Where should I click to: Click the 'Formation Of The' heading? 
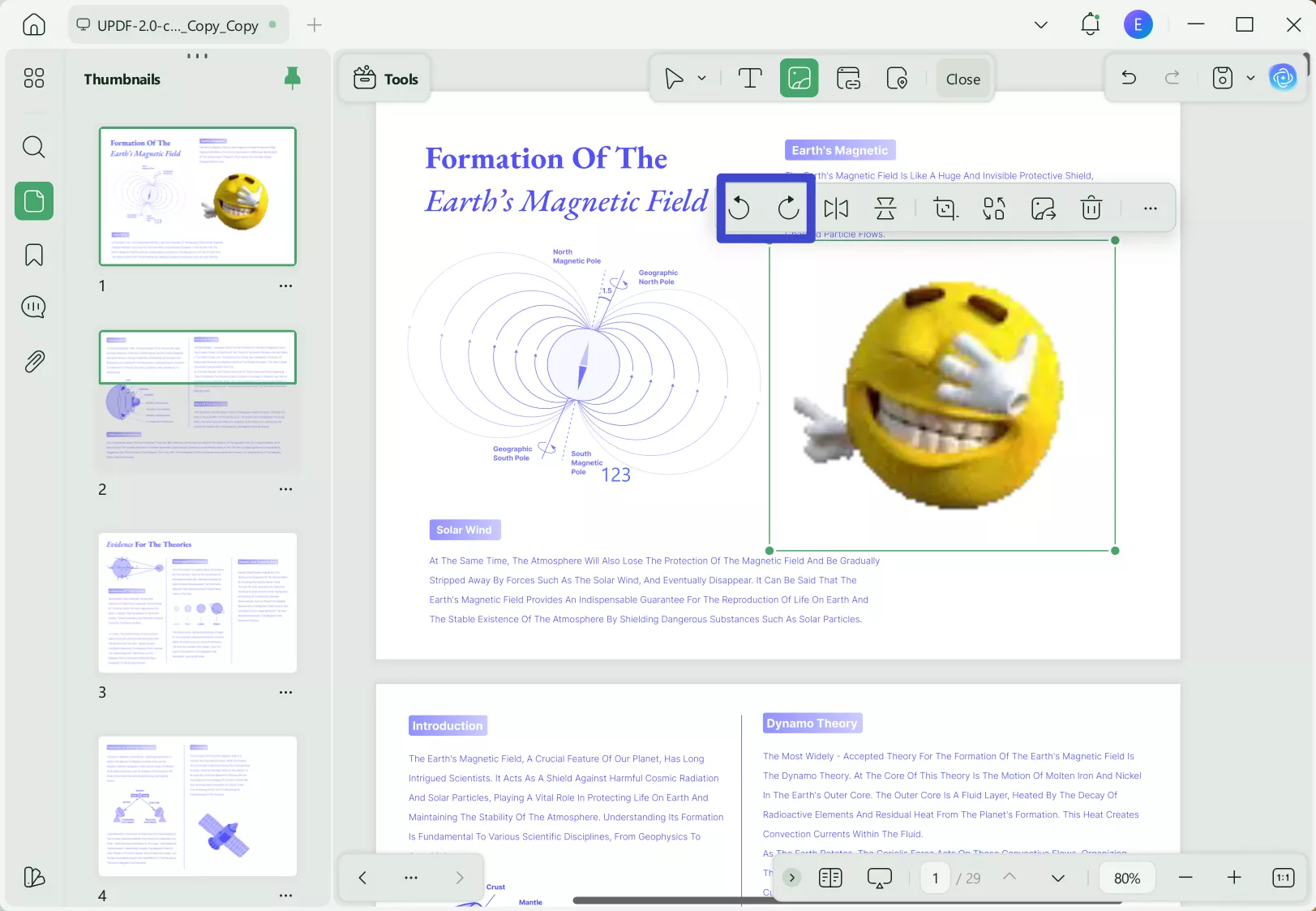pyautogui.click(x=546, y=158)
